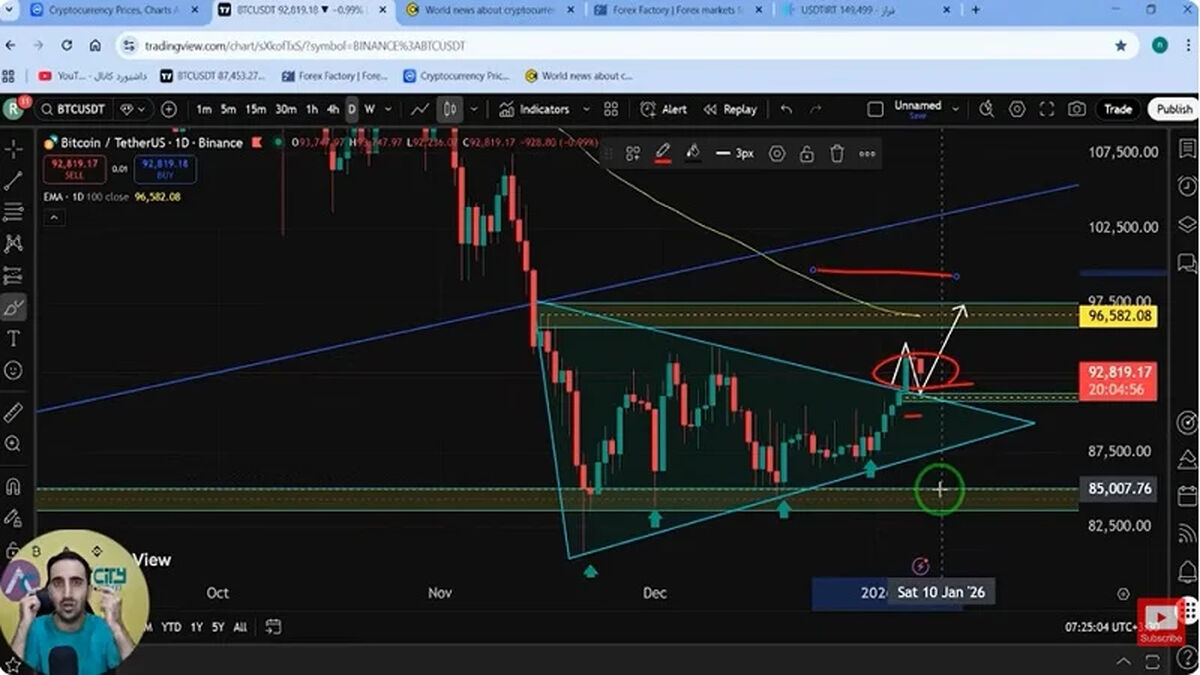
Task: Click the Publish button
Action: [1172, 109]
